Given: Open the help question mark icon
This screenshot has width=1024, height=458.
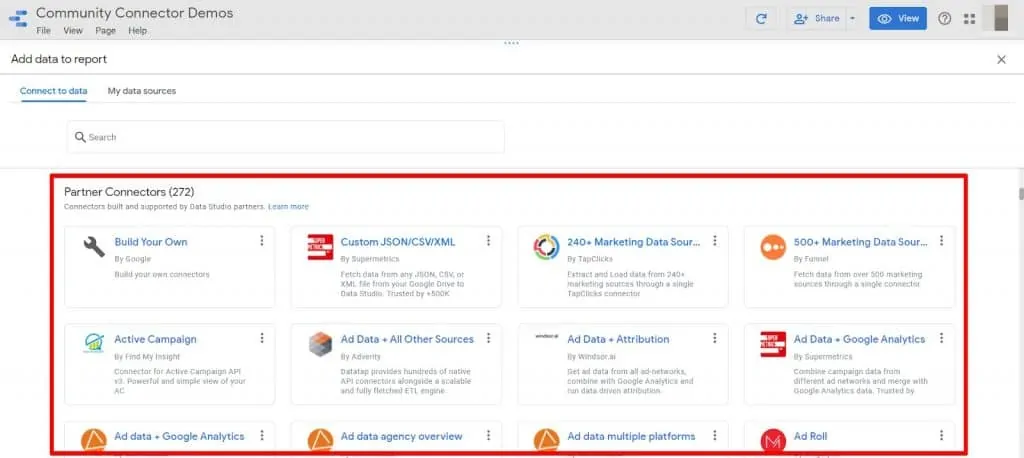Looking at the screenshot, I should pos(944,18).
